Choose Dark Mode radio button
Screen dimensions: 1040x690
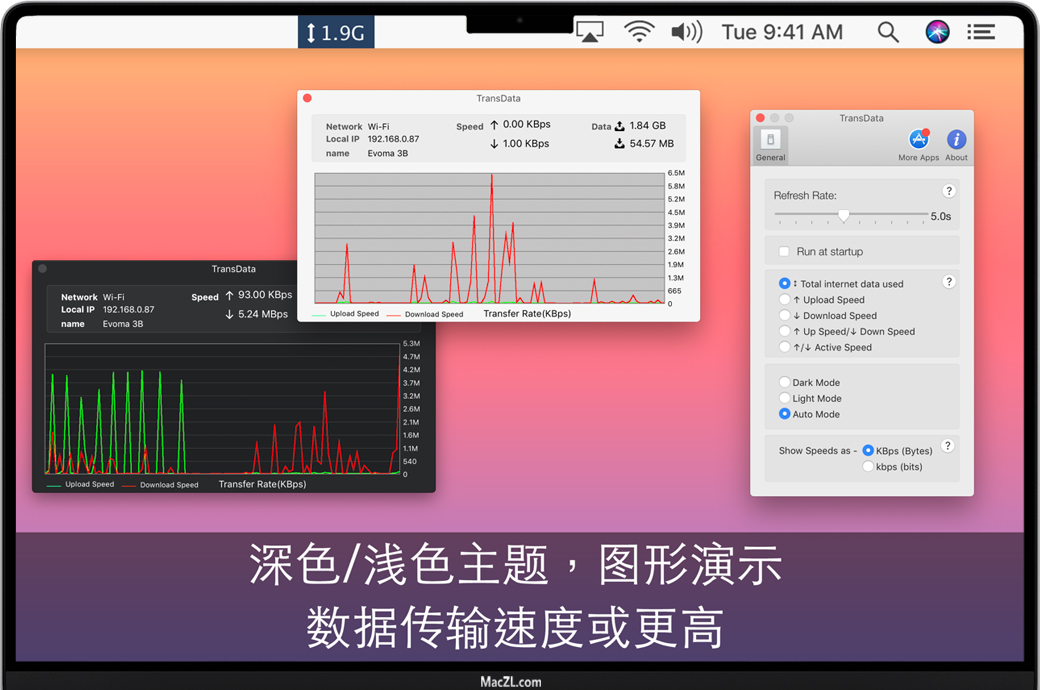click(x=785, y=382)
